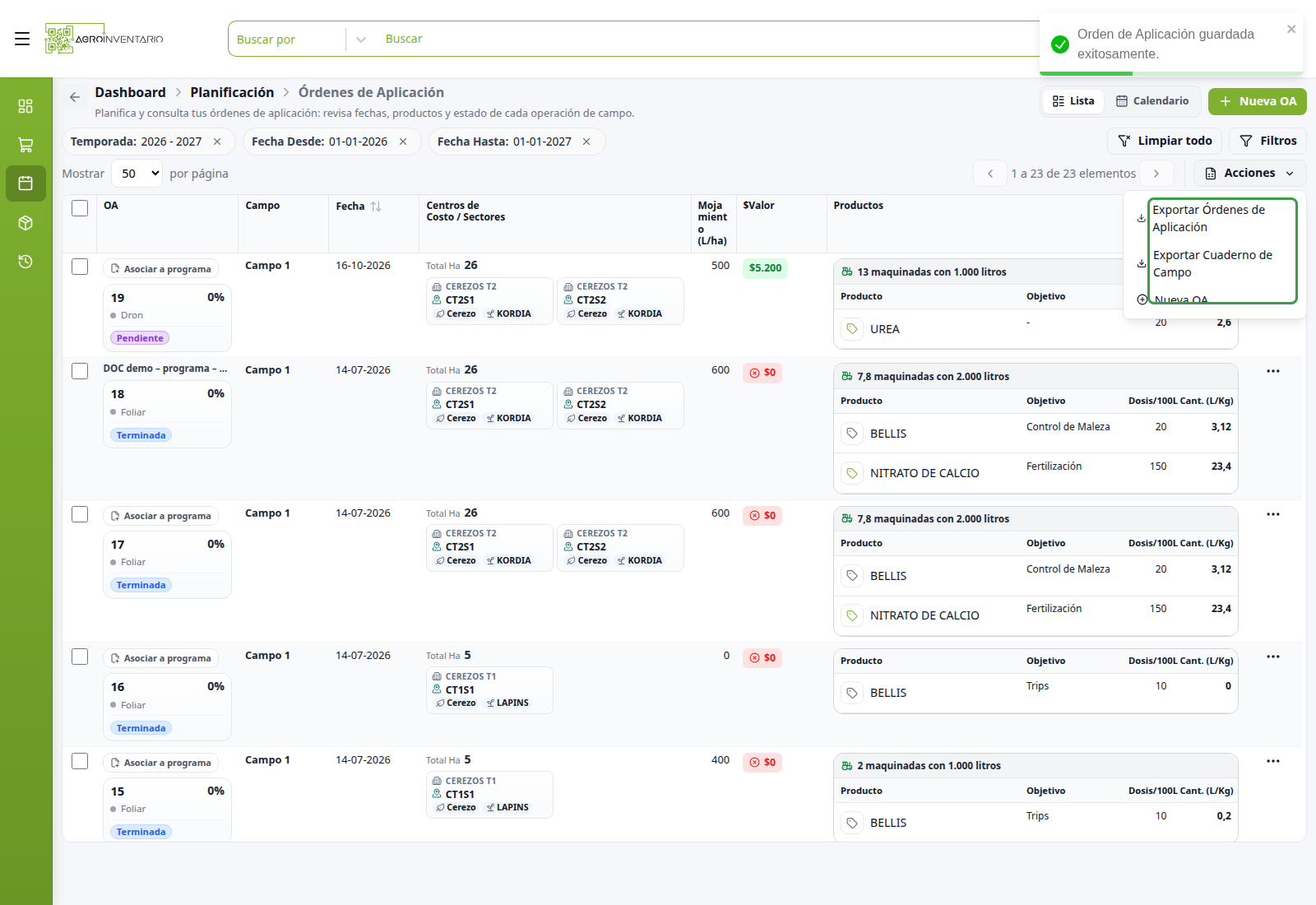
Task: Sort the table by Fecha column
Action: tap(376, 207)
